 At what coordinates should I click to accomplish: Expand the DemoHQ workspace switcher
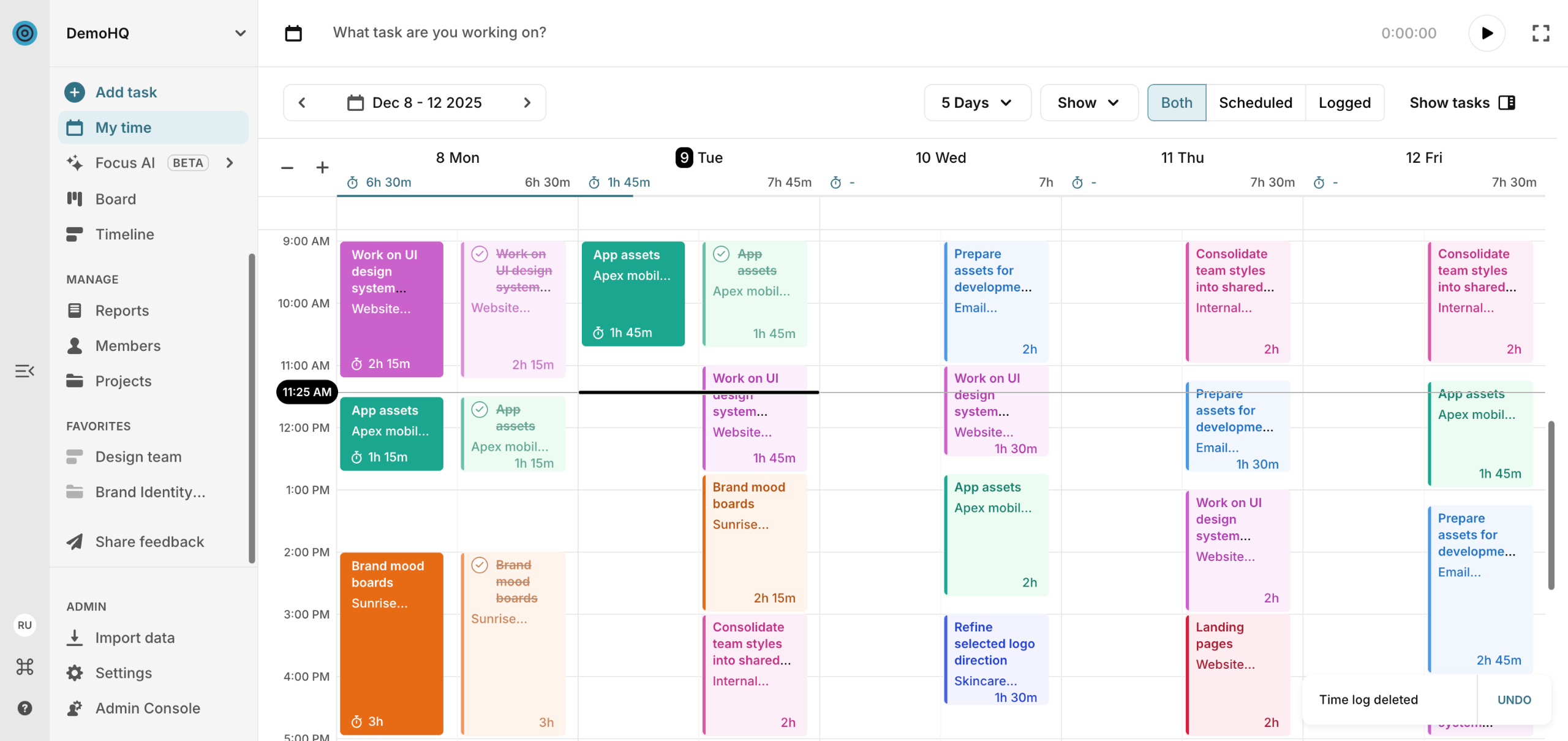click(x=240, y=33)
